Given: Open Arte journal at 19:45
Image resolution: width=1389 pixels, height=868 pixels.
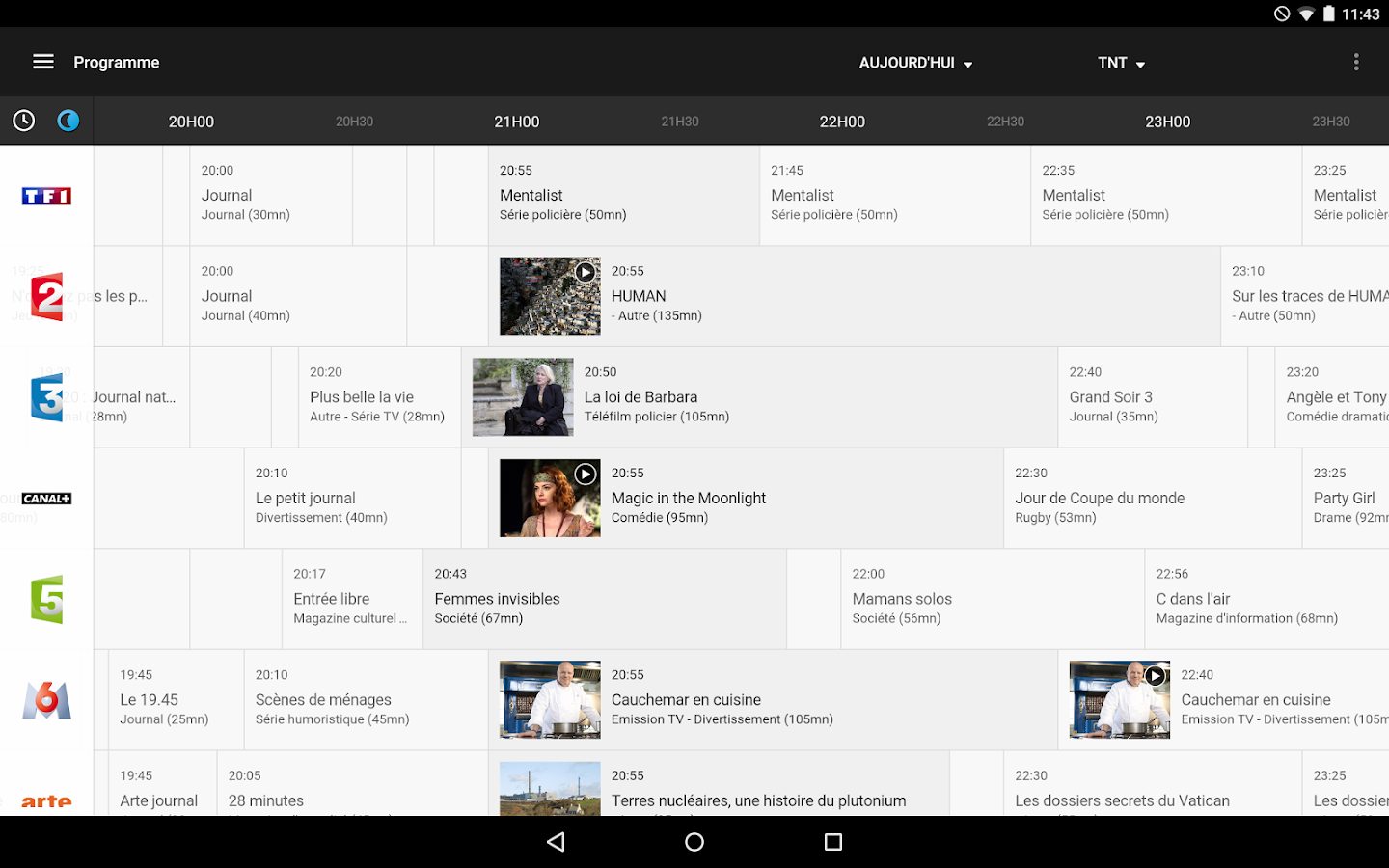Looking at the screenshot, I should pyautogui.click(x=162, y=783).
